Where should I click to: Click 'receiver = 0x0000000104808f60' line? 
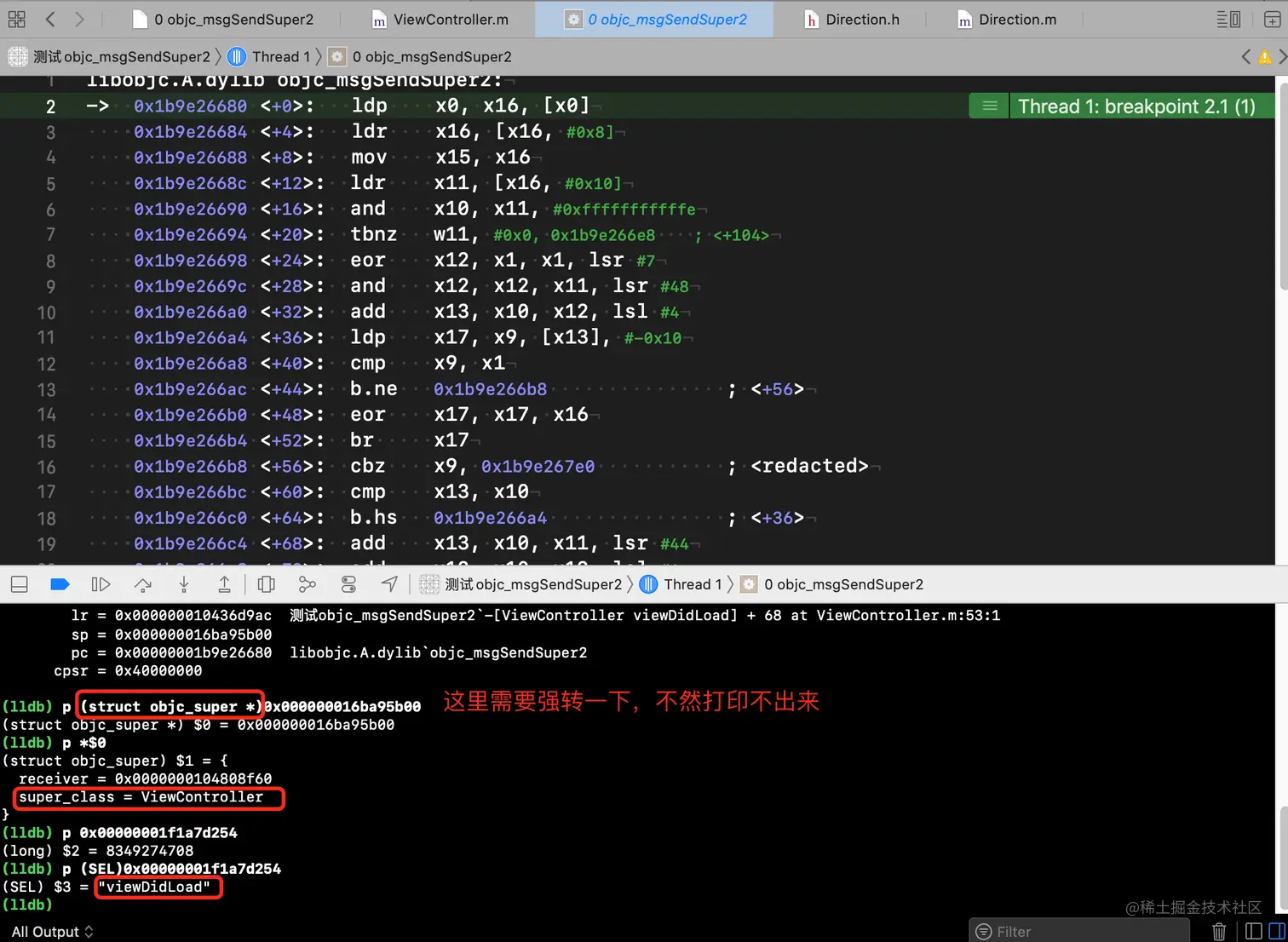(146, 778)
